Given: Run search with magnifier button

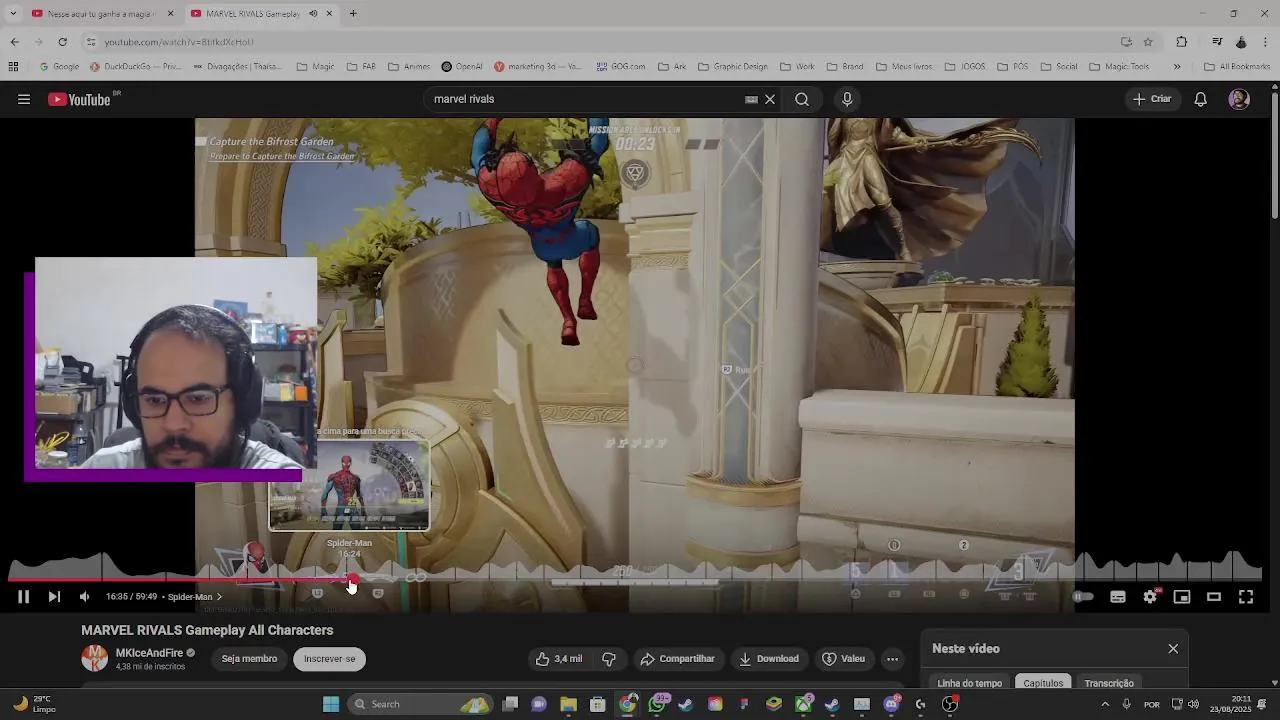Looking at the screenshot, I should [x=802, y=99].
